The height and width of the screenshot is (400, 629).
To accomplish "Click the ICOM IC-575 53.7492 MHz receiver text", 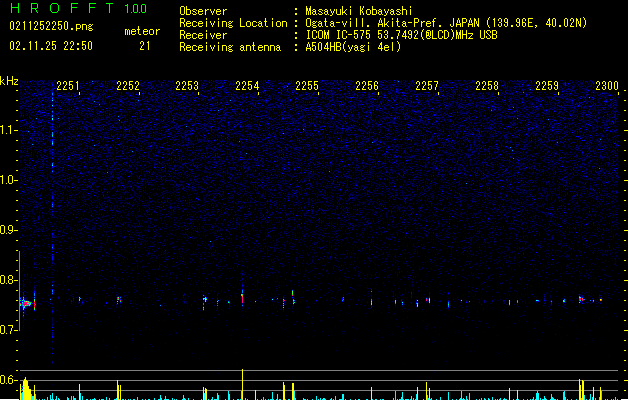I will [402, 35].
